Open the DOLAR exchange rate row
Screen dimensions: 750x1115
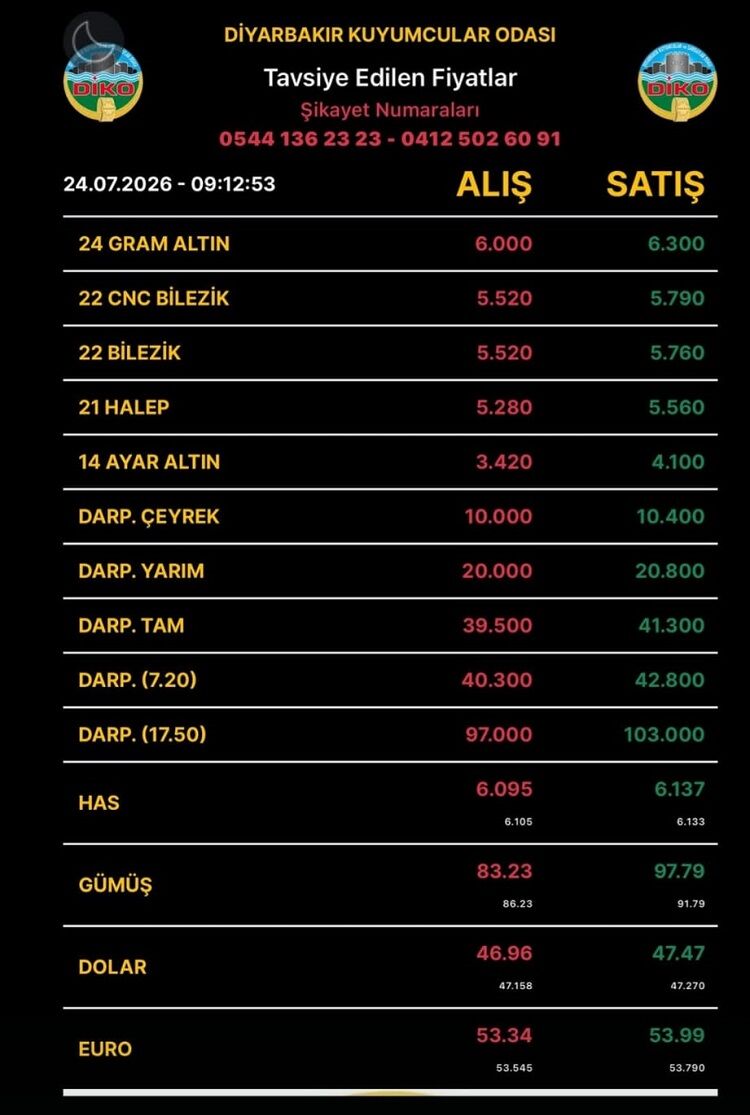pos(390,967)
